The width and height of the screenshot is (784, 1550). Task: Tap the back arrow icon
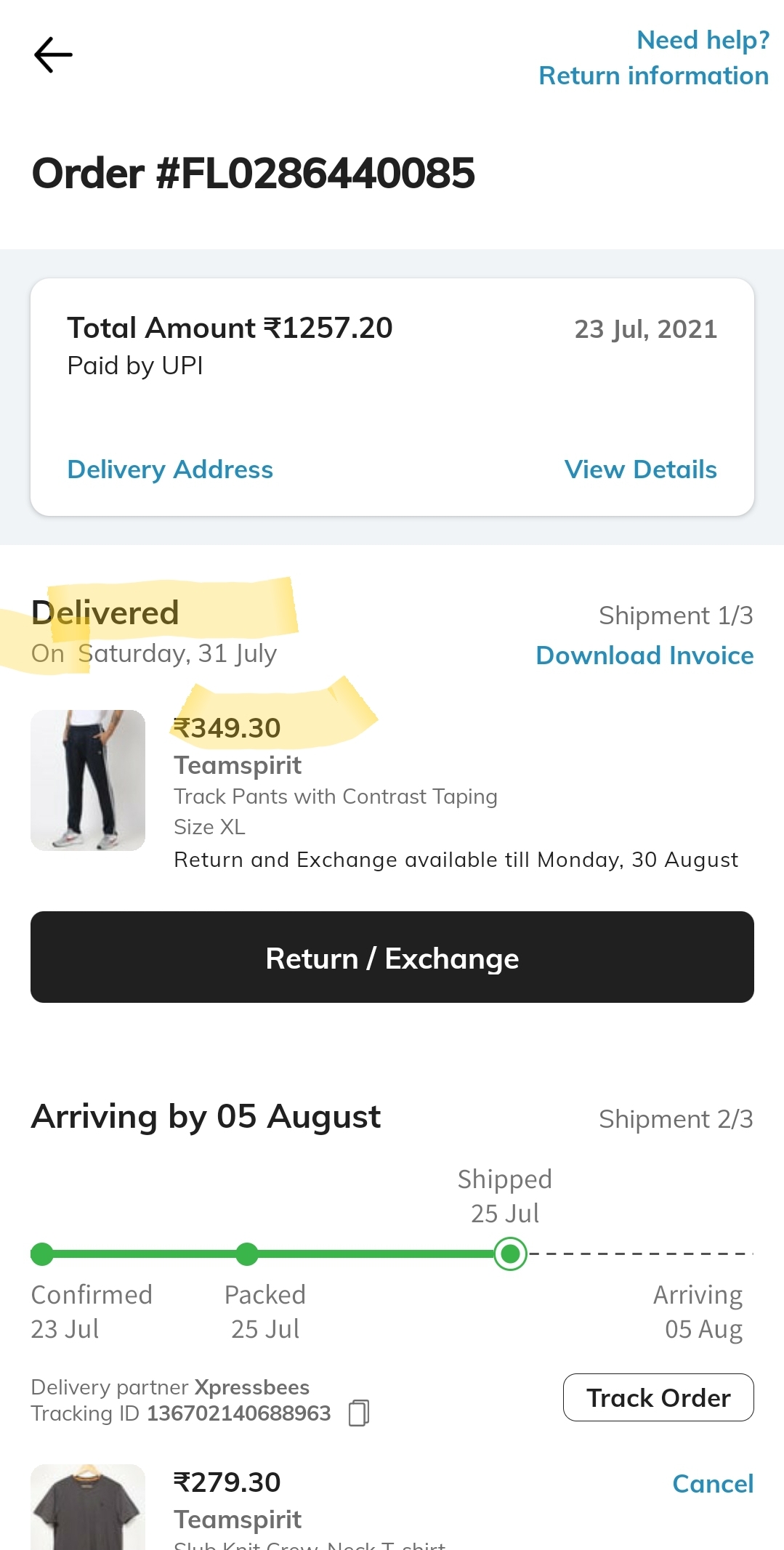pyautogui.click(x=53, y=55)
